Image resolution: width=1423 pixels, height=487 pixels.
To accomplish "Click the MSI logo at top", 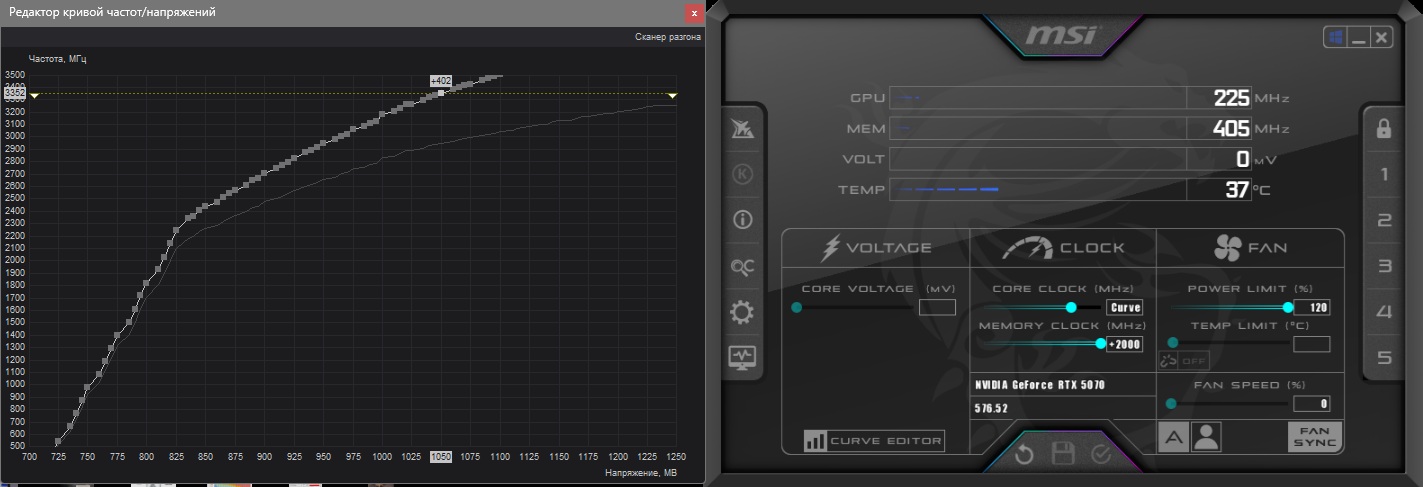I will [x=1062, y=38].
